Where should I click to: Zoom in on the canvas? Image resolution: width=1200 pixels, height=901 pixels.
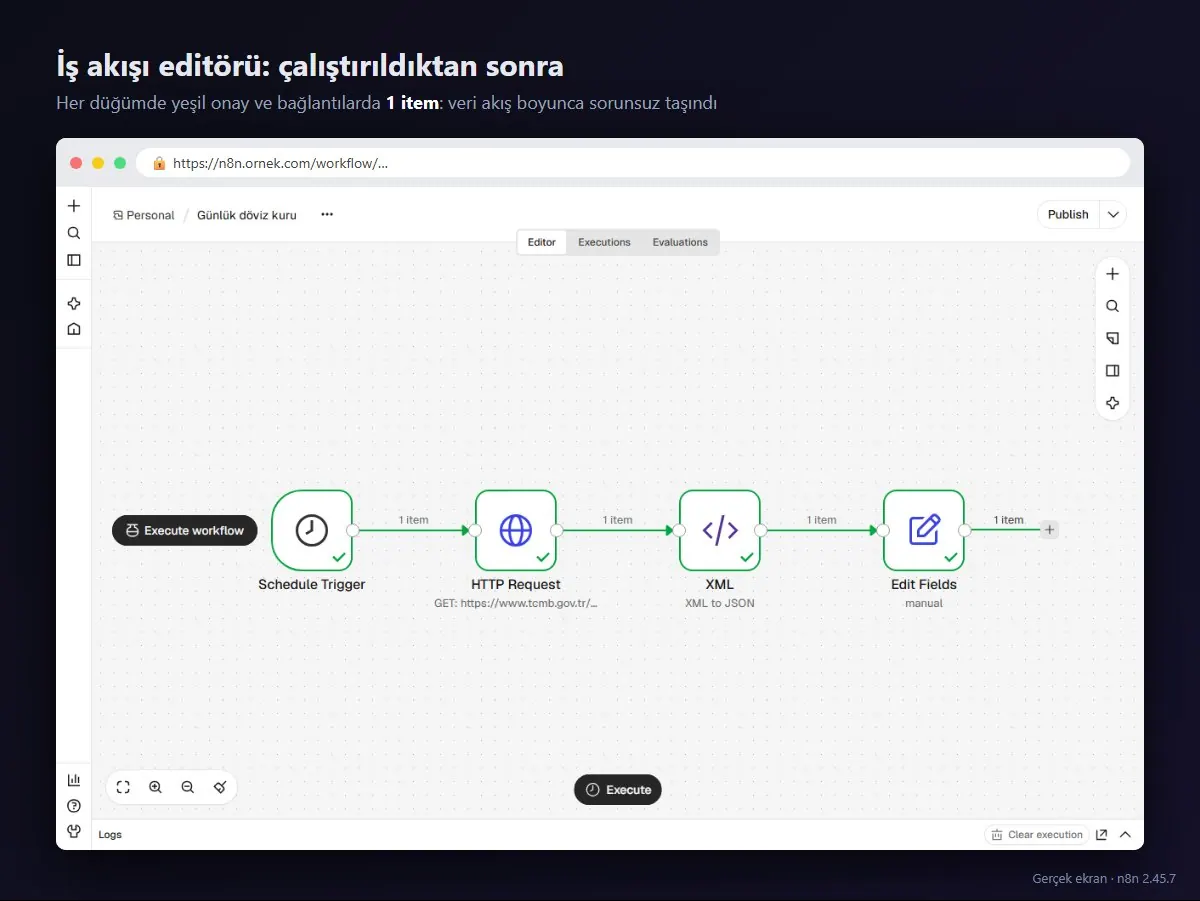(155, 787)
